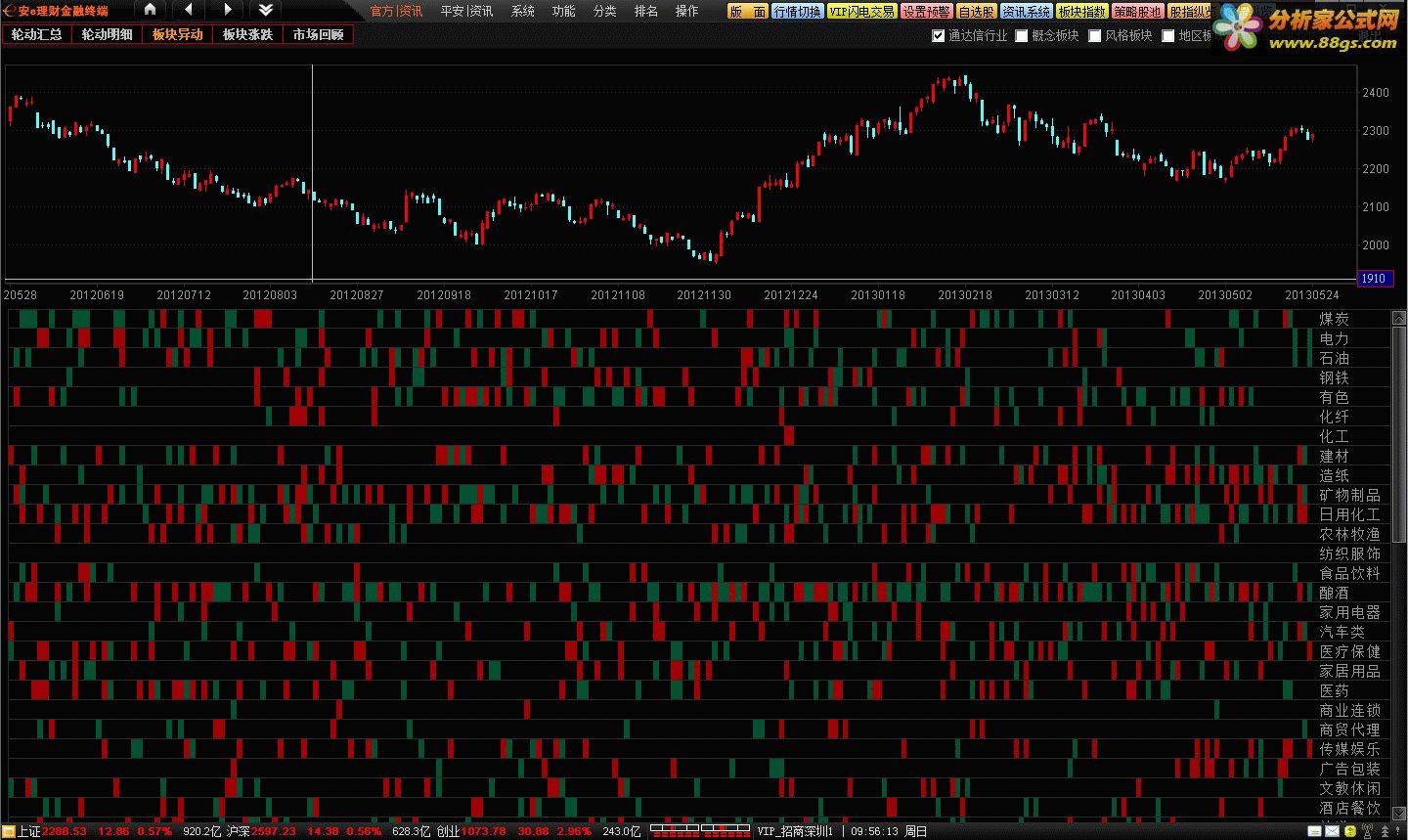Open the 自选股 list
Image resolution: width=1408 pixels, height=840 pixels.
(976, 12)
